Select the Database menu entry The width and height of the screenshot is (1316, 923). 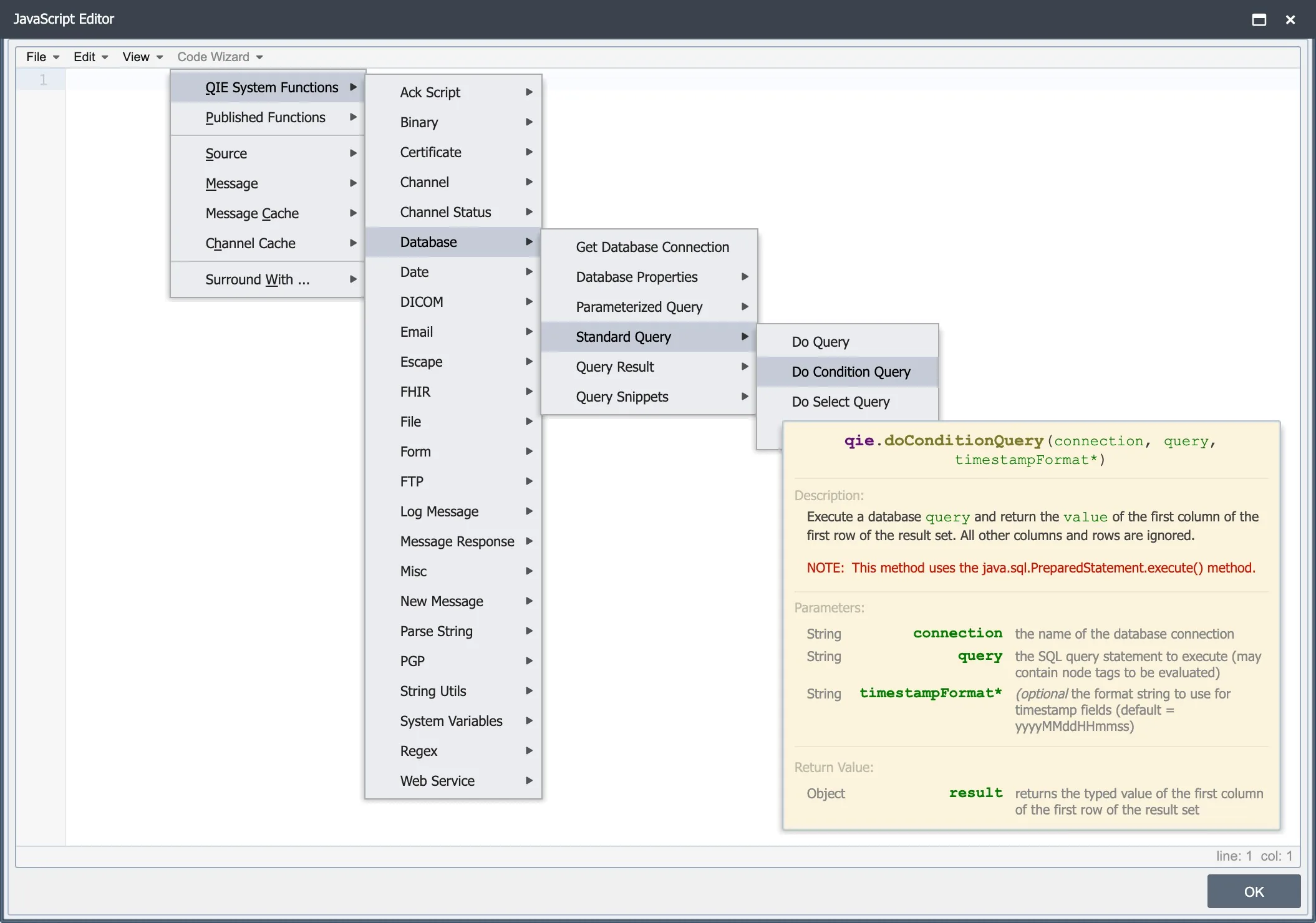(453, 242)
